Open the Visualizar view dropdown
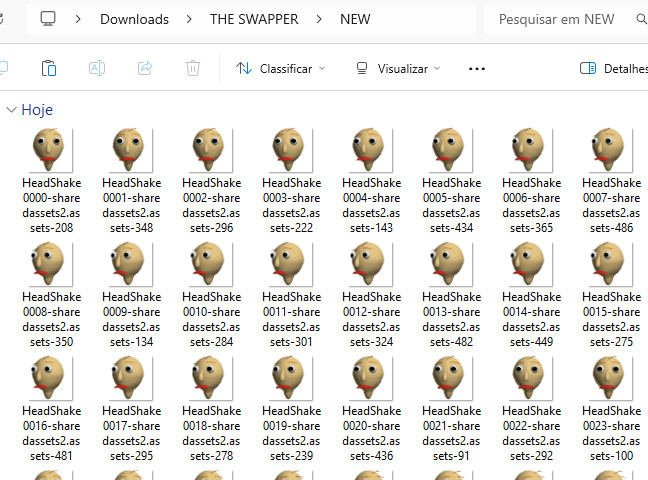 pyautogui.click(x=398, y=69)
